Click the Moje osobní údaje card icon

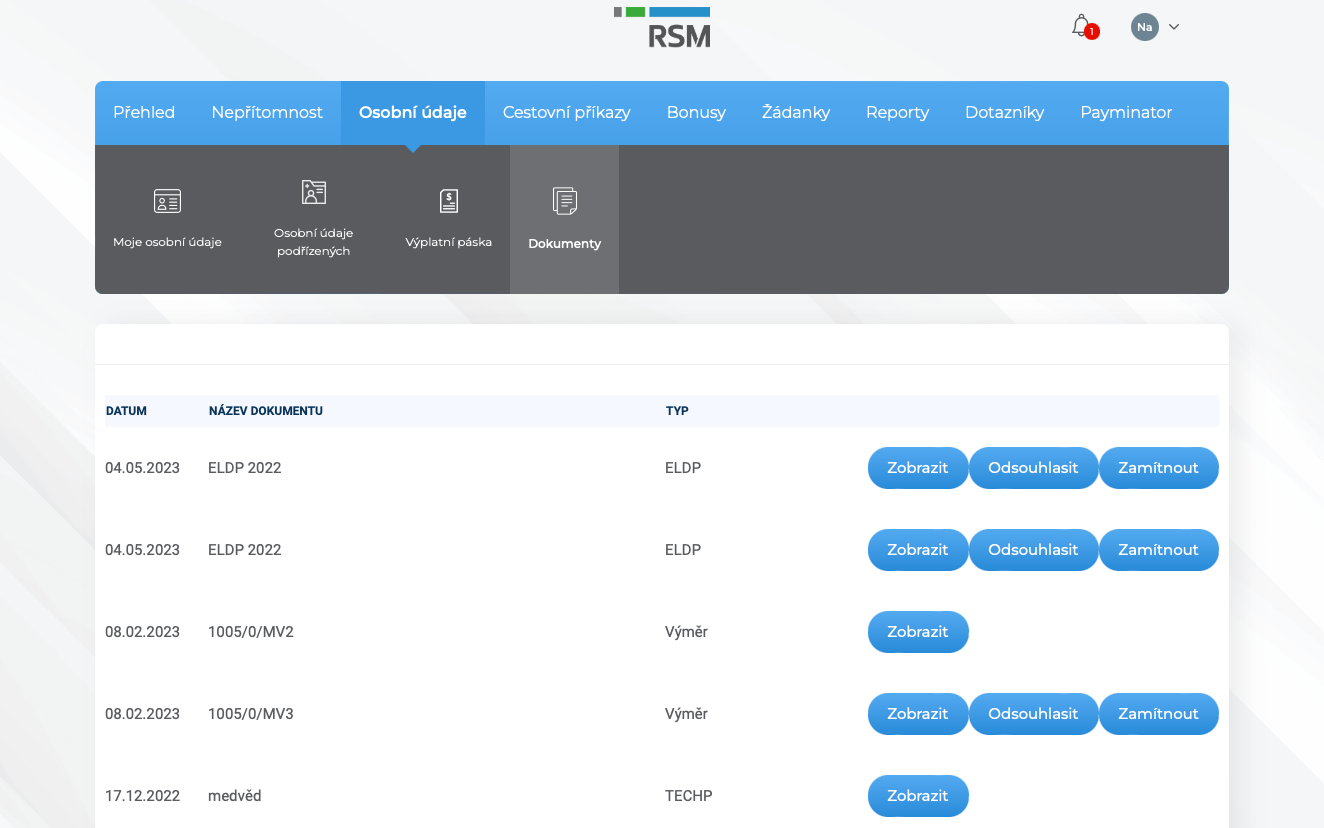click(x=167, y=201)
